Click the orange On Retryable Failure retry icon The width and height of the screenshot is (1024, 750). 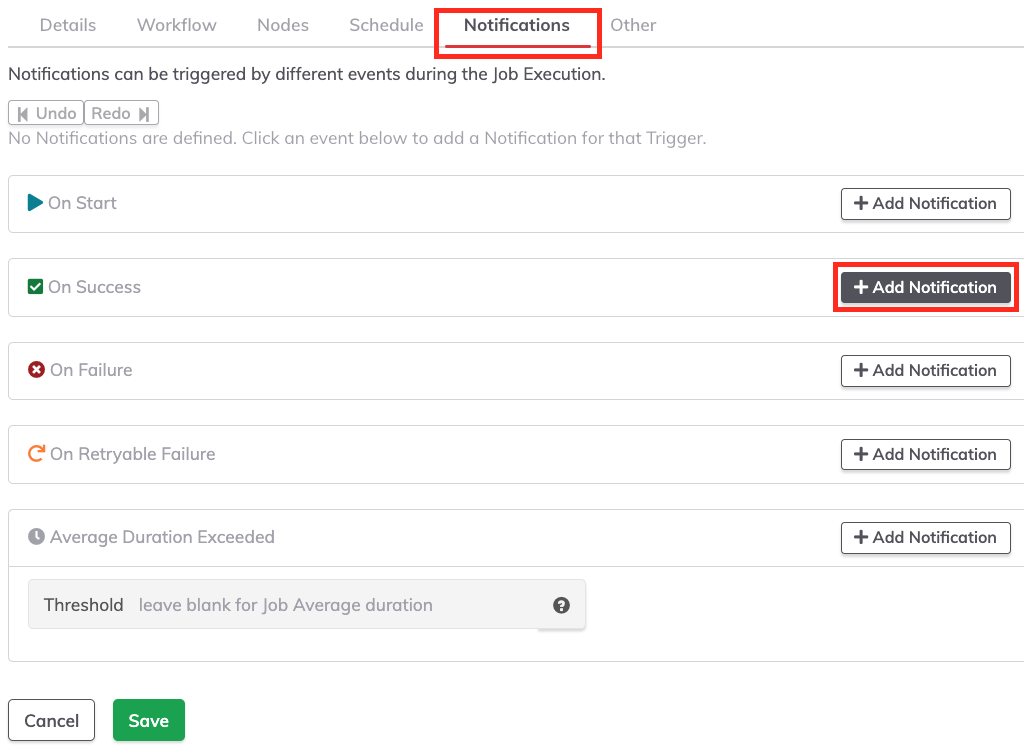(x=37, y=453)
